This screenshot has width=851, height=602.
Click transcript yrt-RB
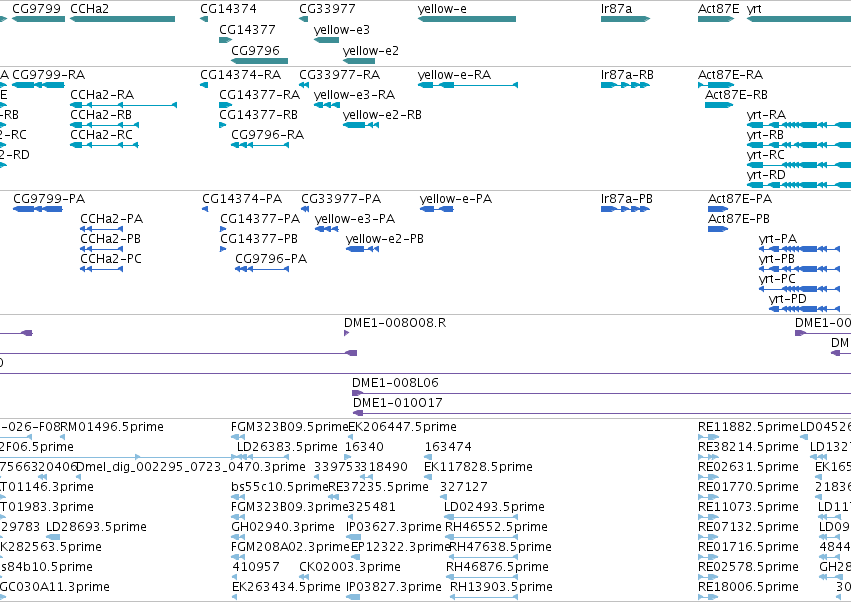799,145
